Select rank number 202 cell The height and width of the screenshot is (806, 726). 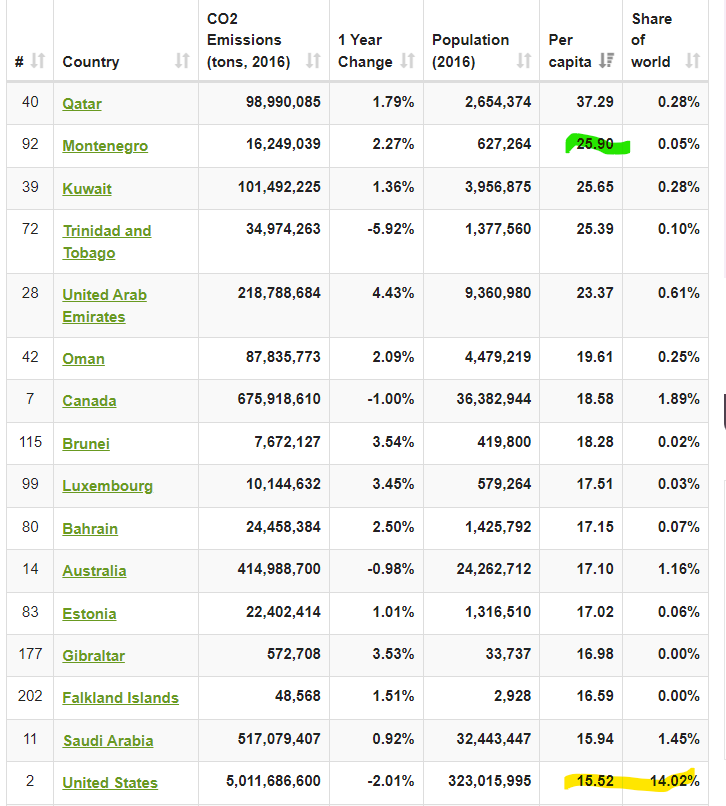point(30,696)
